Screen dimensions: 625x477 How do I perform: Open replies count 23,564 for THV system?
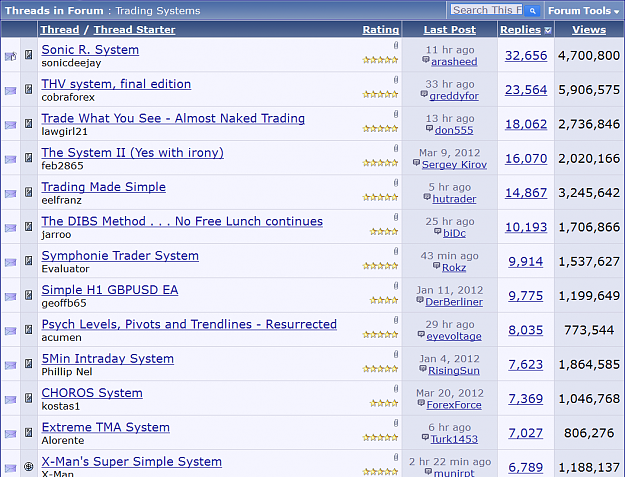[526, 90]
